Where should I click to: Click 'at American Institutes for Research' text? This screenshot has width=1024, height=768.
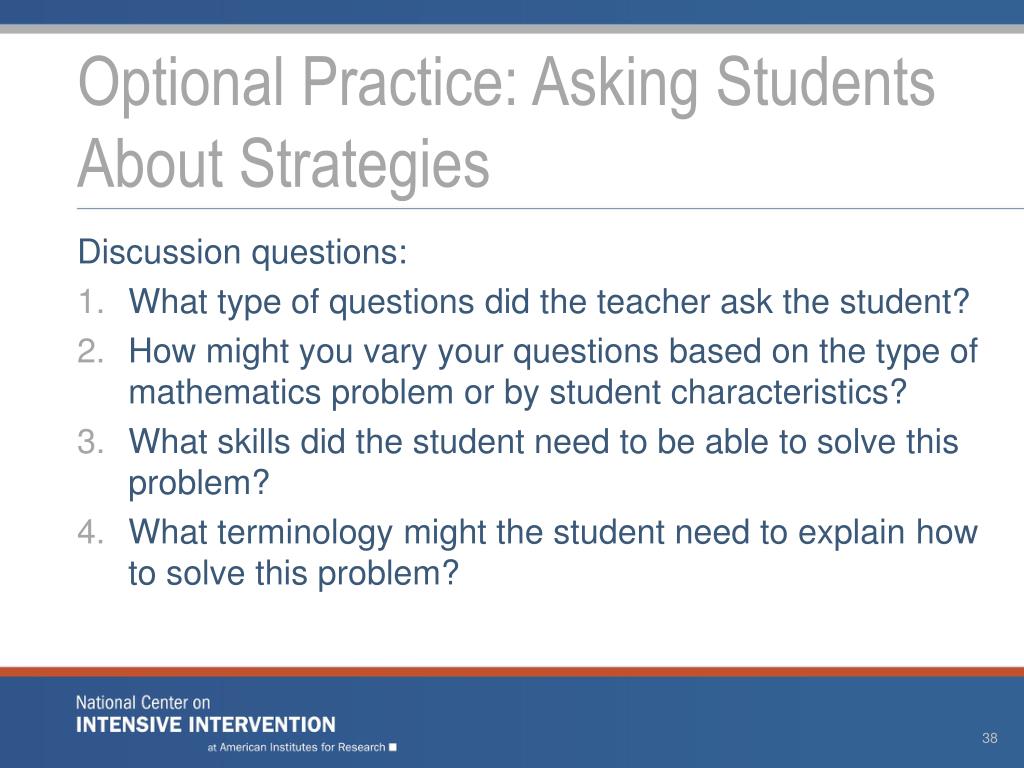click(296, 747)
